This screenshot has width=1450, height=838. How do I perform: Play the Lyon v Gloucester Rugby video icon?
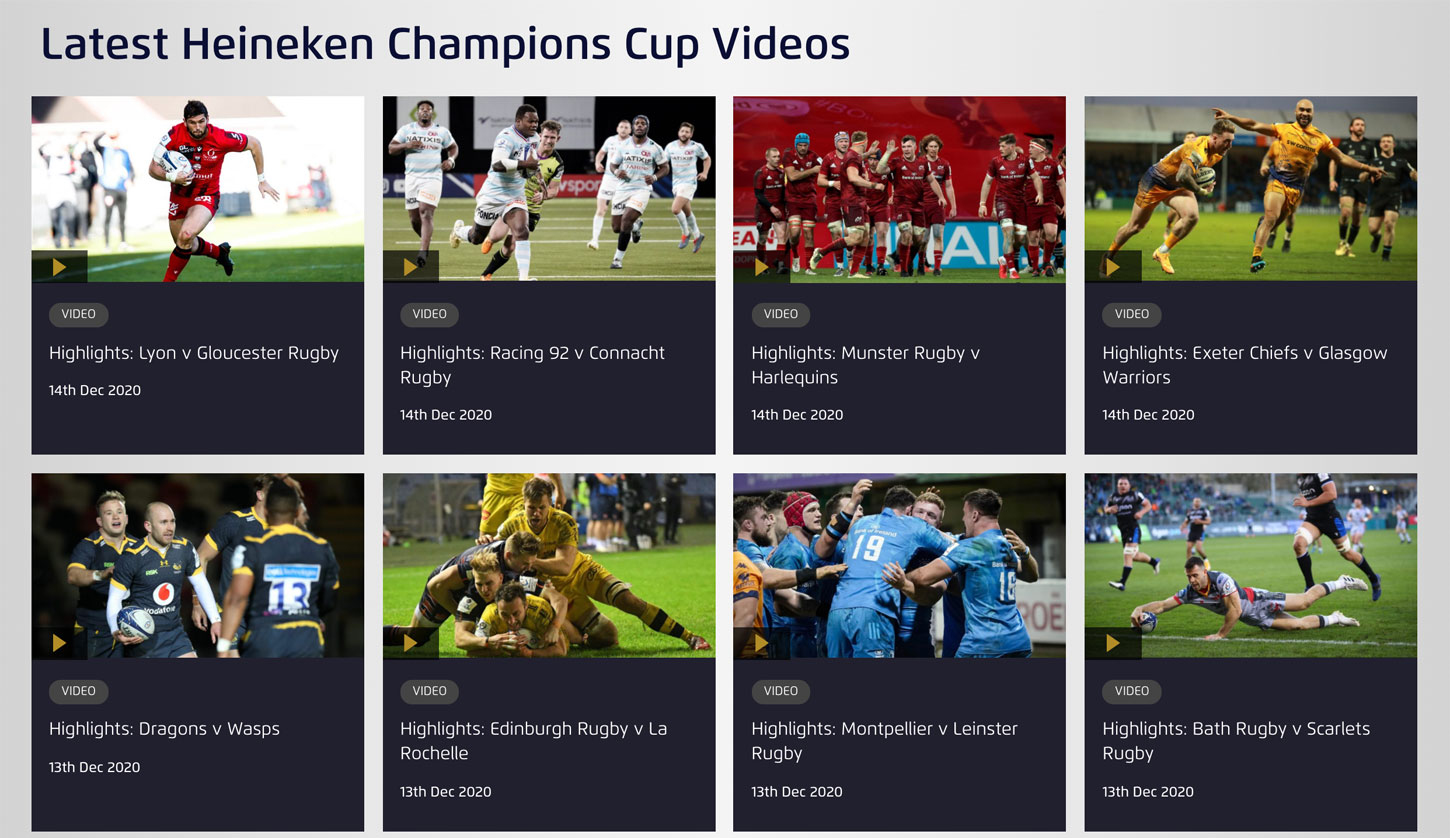click(59, 267)
